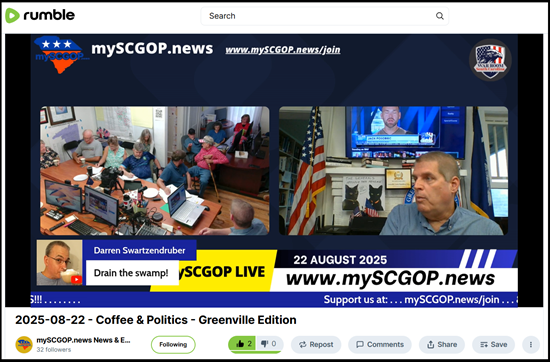Screen dimensions: 550x362
Task: Open mySCGOP.news channel avatar
Action: tap(24, 344)
